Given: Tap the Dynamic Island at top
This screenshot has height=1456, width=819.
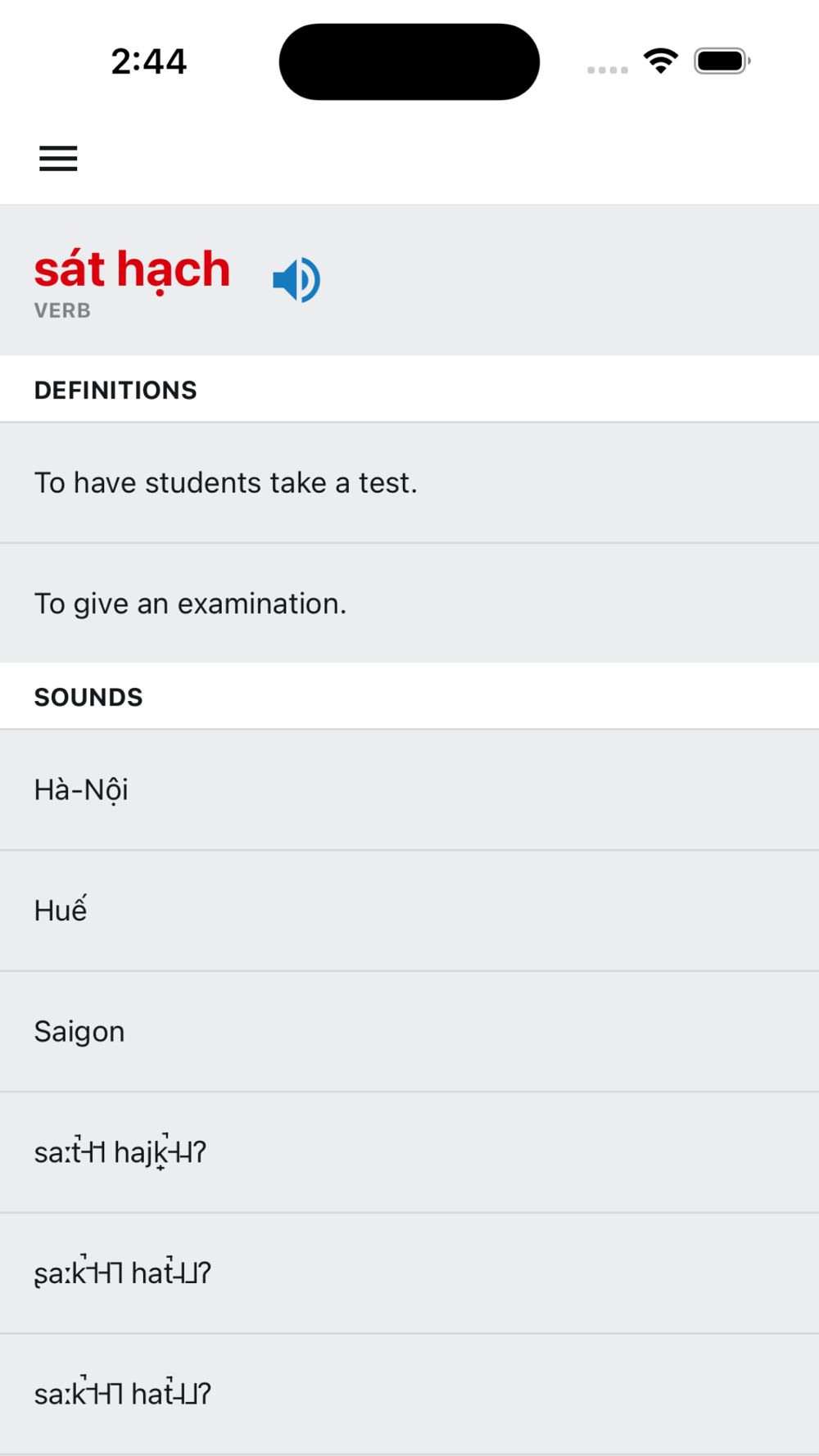Looking at the screenshot, I should click(x=409, y=62).
